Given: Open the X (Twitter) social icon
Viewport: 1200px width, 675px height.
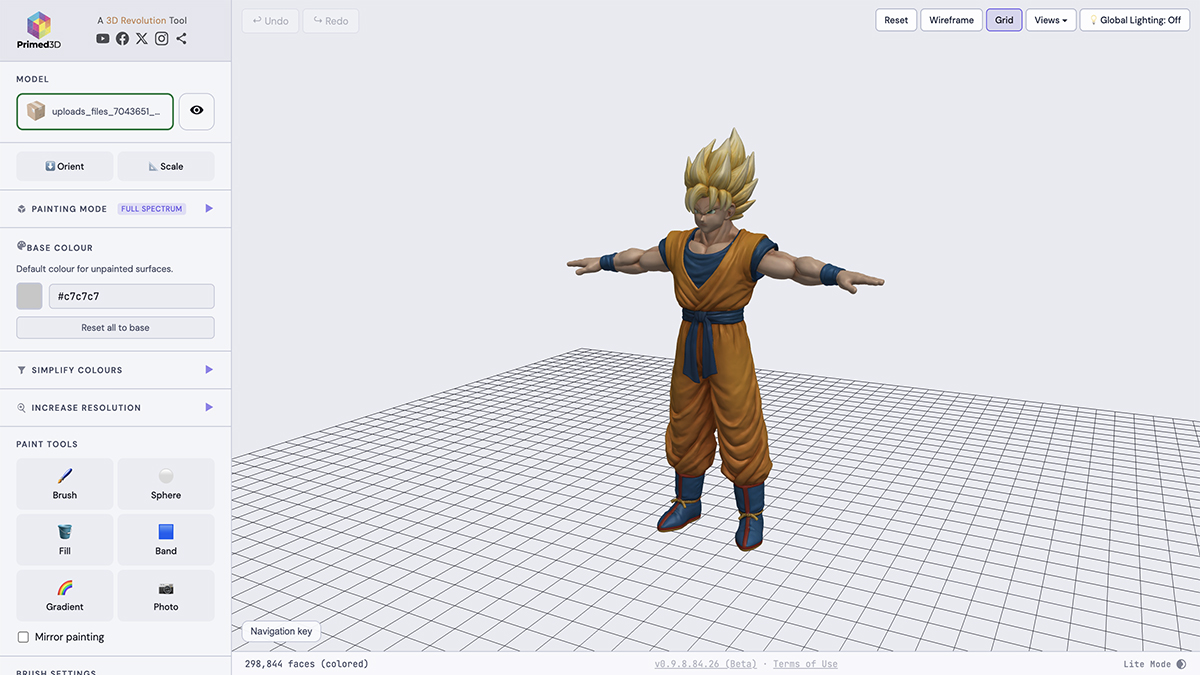Looking at the screenshot, I should click(142, 38).
